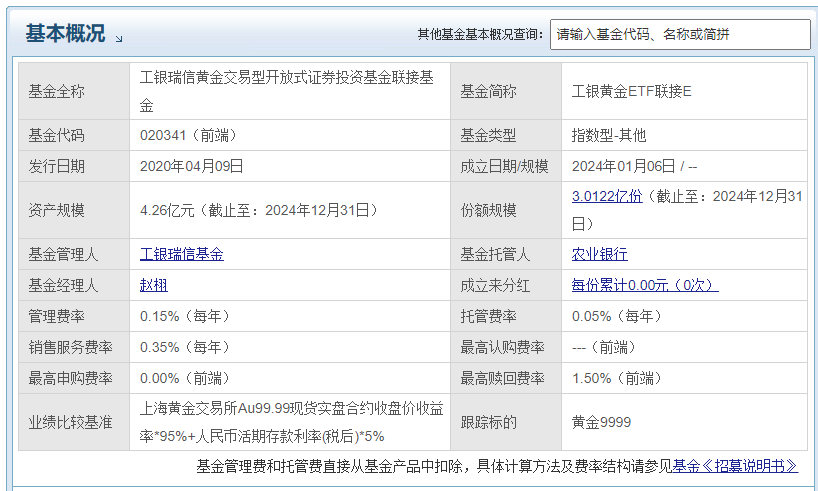Open the 农业银行 custodian link
The width and height of the screenshot is (818, 491).
[599, 254]
